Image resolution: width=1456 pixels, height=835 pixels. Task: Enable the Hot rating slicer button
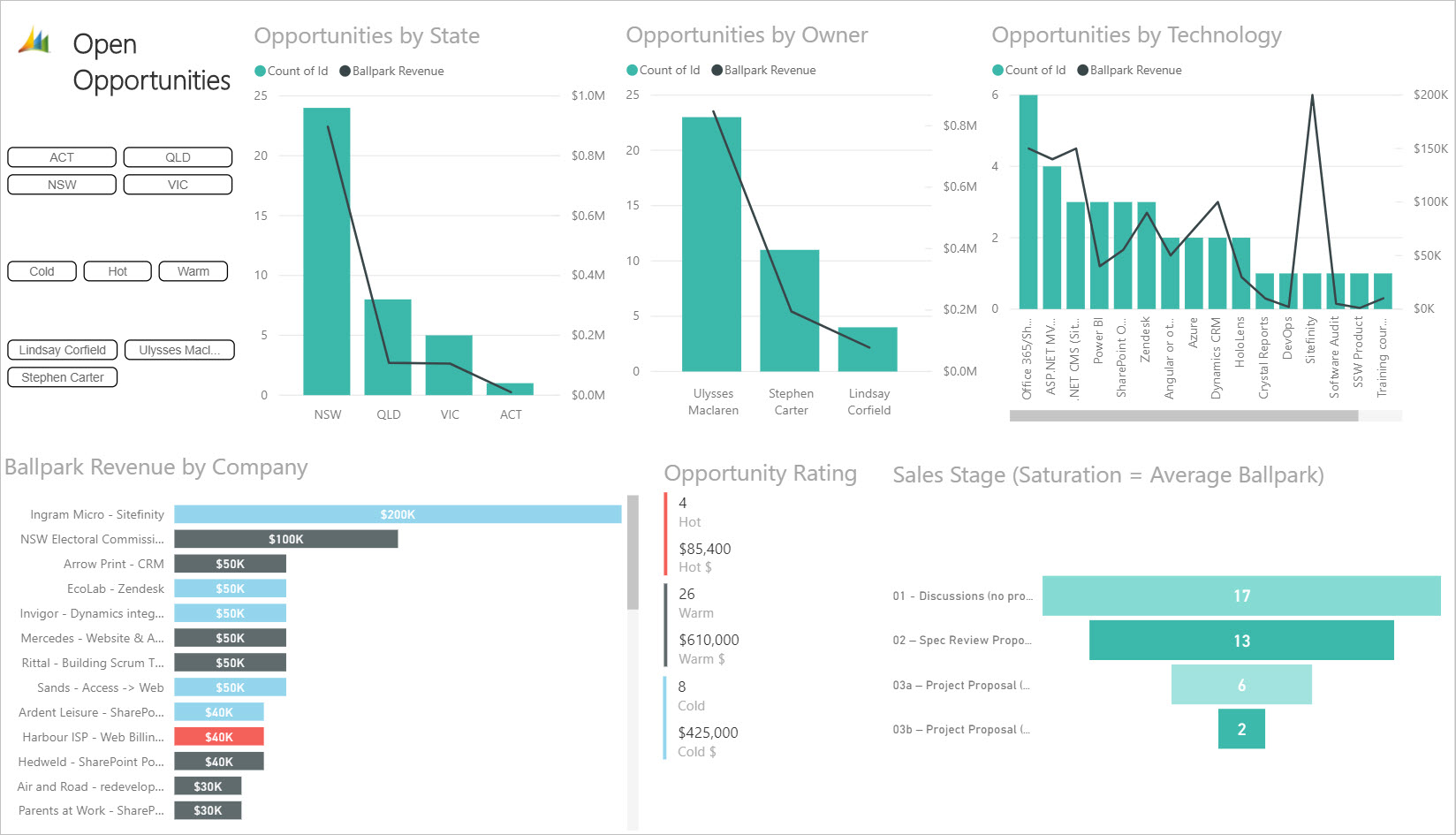click(x=118, y=271)
